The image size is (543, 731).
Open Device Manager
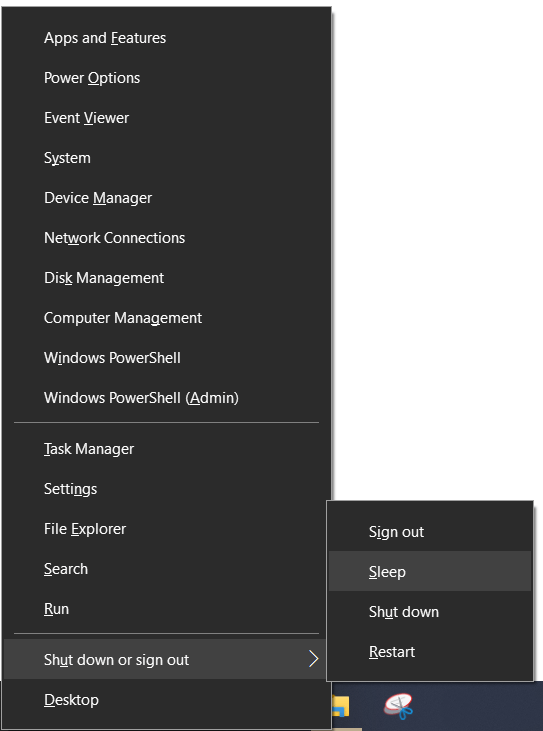tap(166, 198)
